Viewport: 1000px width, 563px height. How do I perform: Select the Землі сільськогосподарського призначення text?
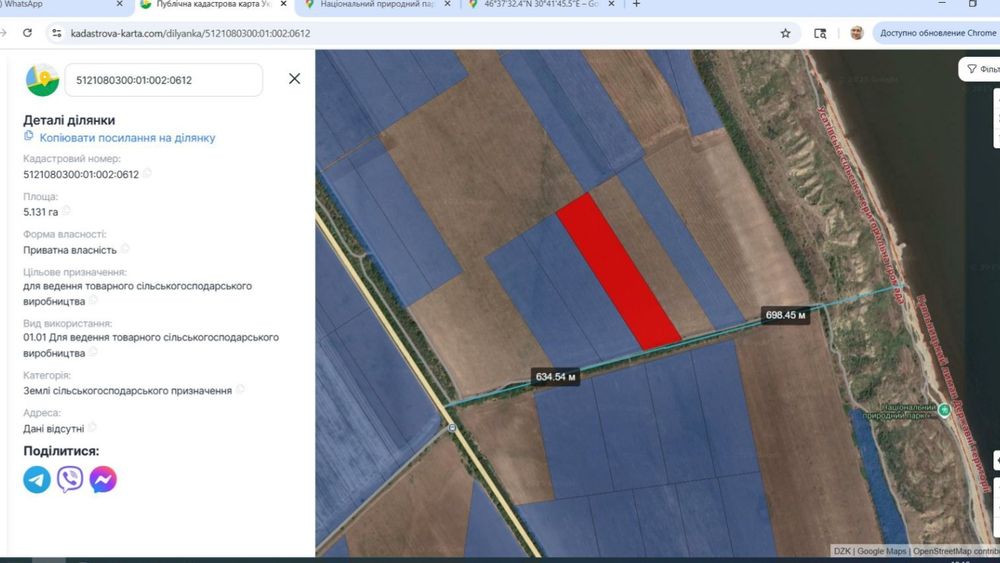(128, 390)
